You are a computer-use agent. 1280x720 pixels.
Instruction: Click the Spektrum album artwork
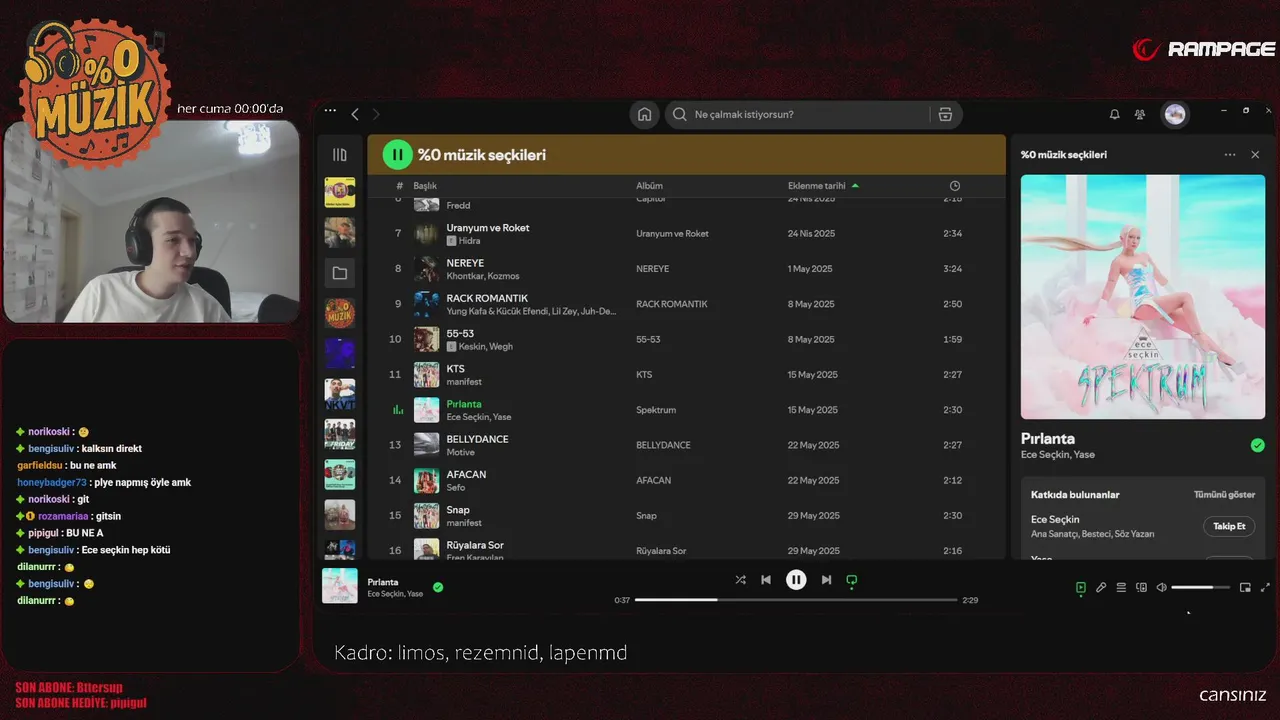pos(1143,297)
